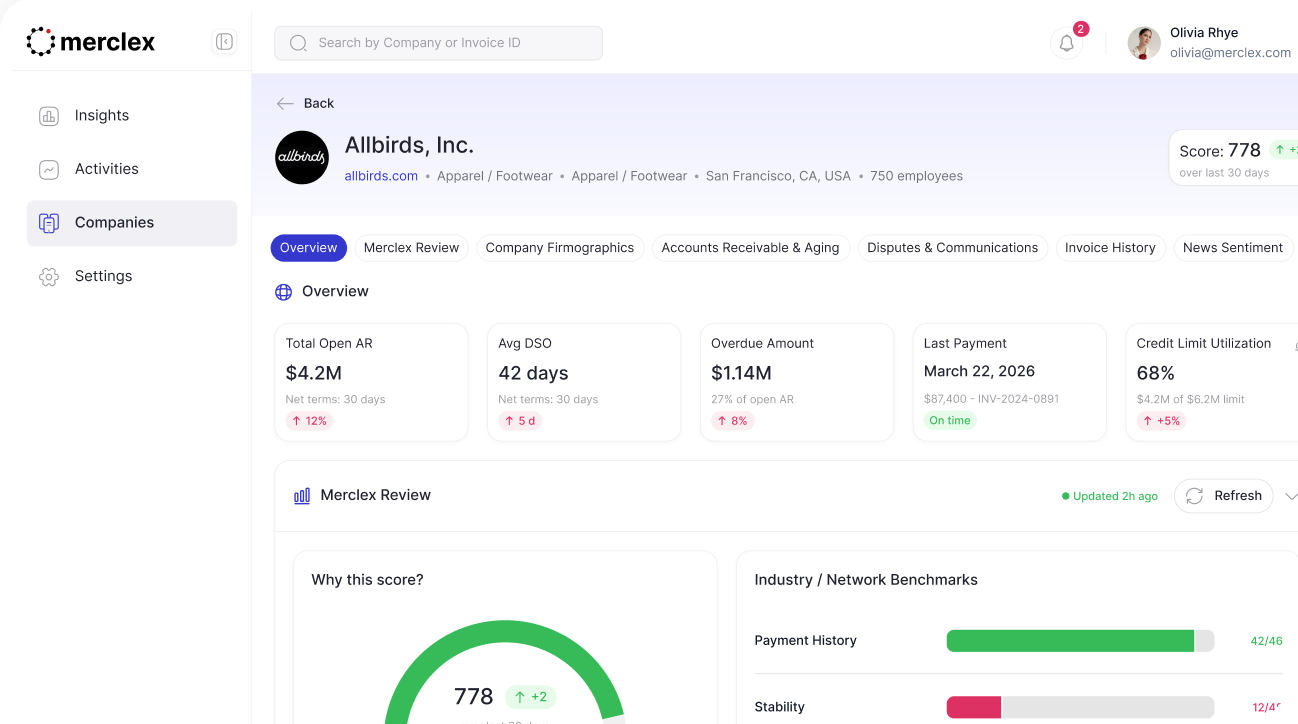Click the Avg DSO card
Image resolution: width=1298 pixels, height=724 pixels.
click(584, 382)
